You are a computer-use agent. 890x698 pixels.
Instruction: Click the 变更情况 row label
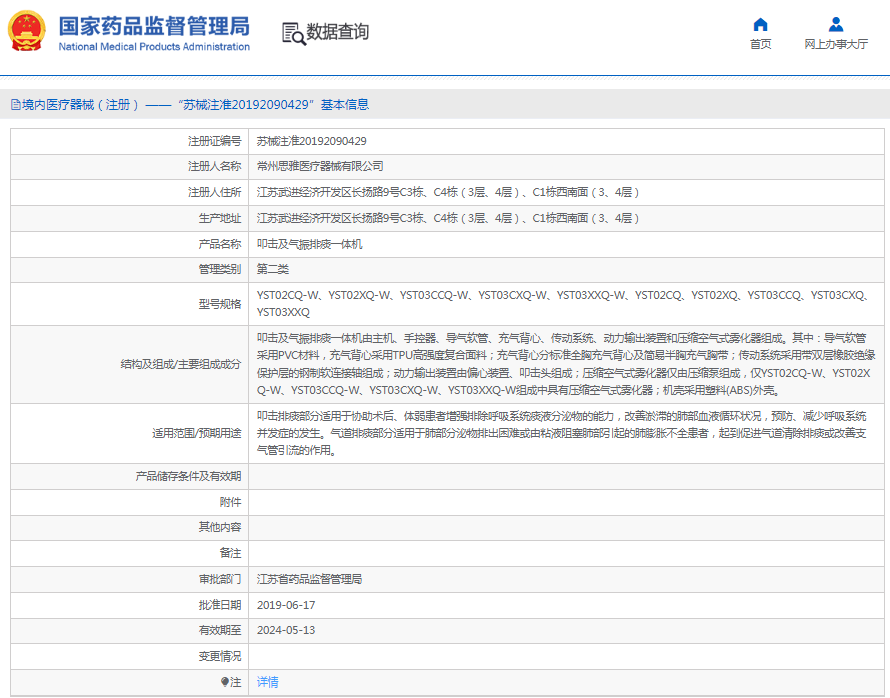pyautogui.click(x=220, y=656)
